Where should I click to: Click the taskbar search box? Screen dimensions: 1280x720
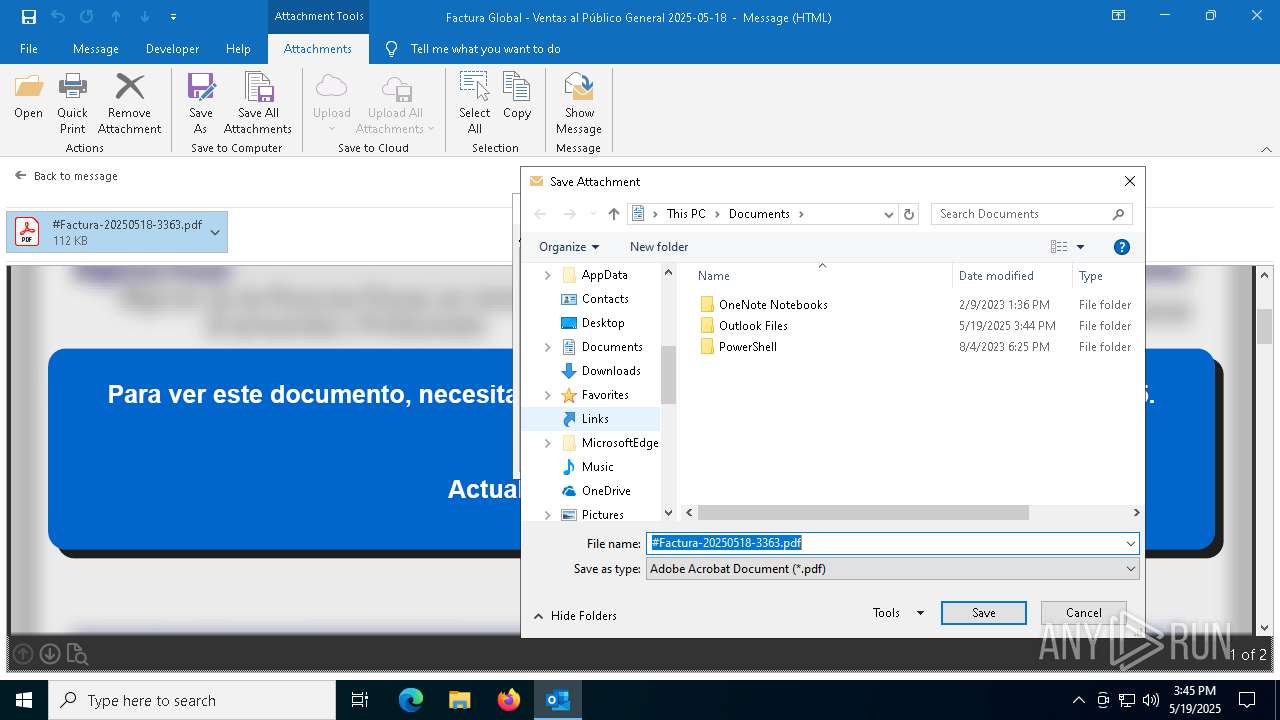pyautogui.click(x=192, y=700)
